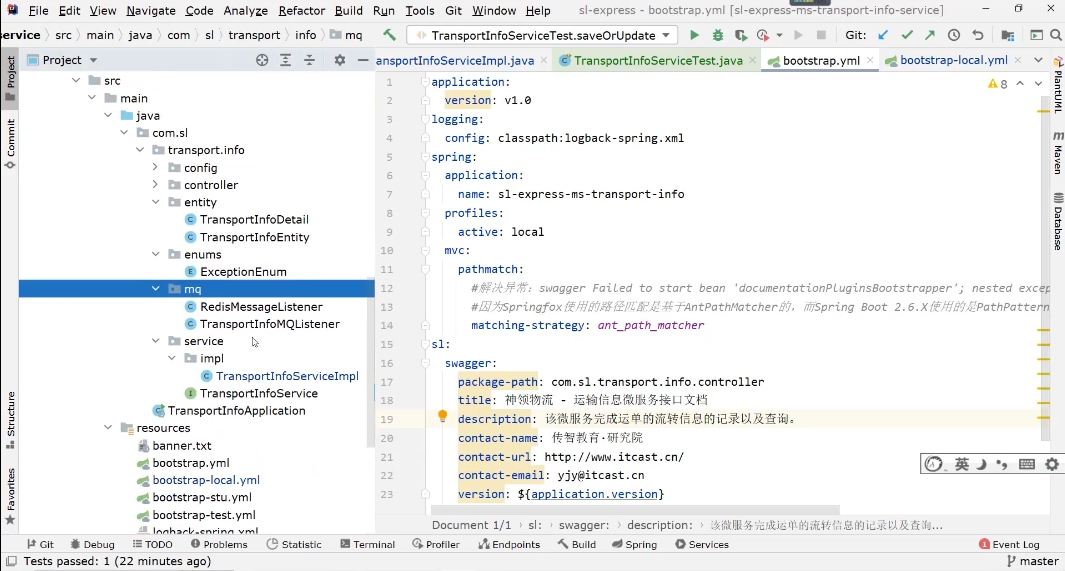This screenshot has height=571, width=1065.
Task: Locate opened file in Project tree
Action: point(262,60)
